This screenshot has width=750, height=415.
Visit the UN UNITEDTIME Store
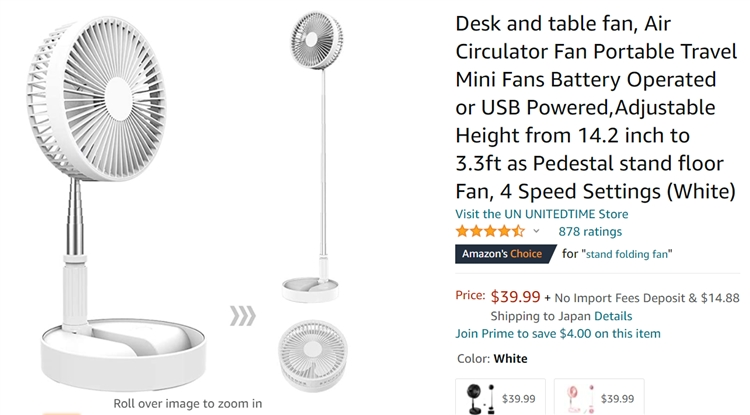click(x=541, y=214)
